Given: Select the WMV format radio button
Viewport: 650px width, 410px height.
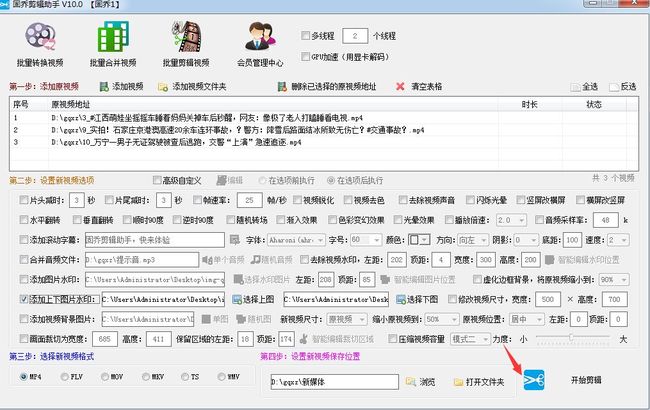Looking at the screenshot, I should (x=221, y=376).
